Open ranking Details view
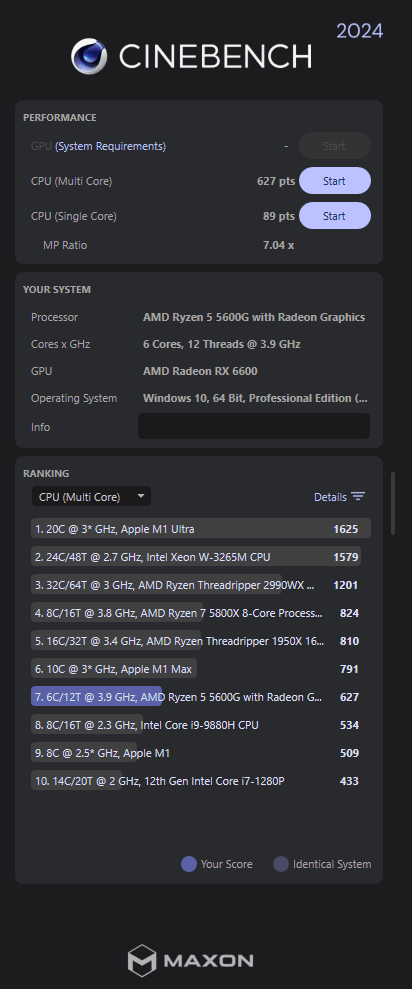Image resolution: width=412 pixels, height=989 pixels. pyautogui.click(x=330, y=497)
